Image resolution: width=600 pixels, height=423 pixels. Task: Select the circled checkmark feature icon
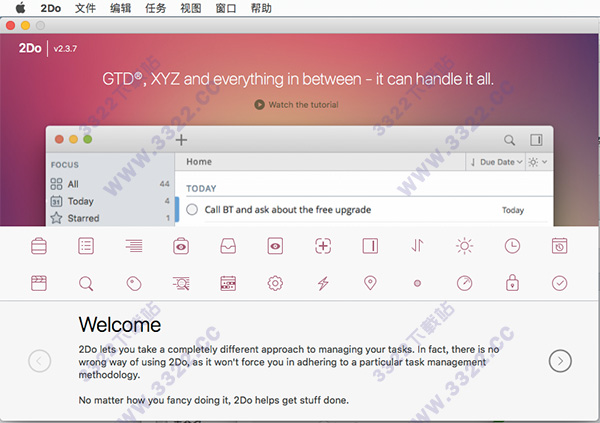tap(559, 283)
